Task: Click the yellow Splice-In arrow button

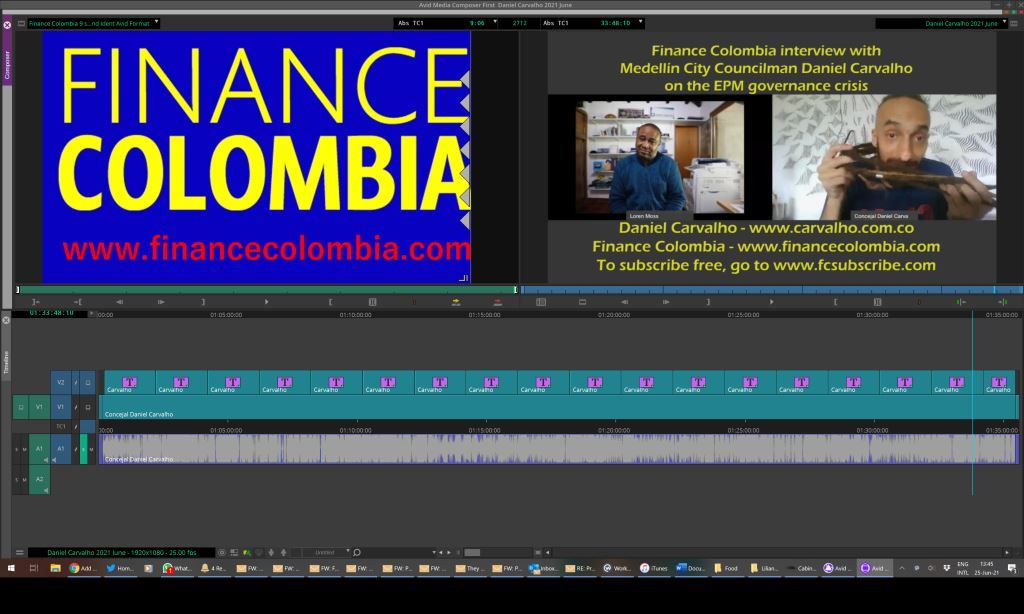Action: [x=456, y=302]
